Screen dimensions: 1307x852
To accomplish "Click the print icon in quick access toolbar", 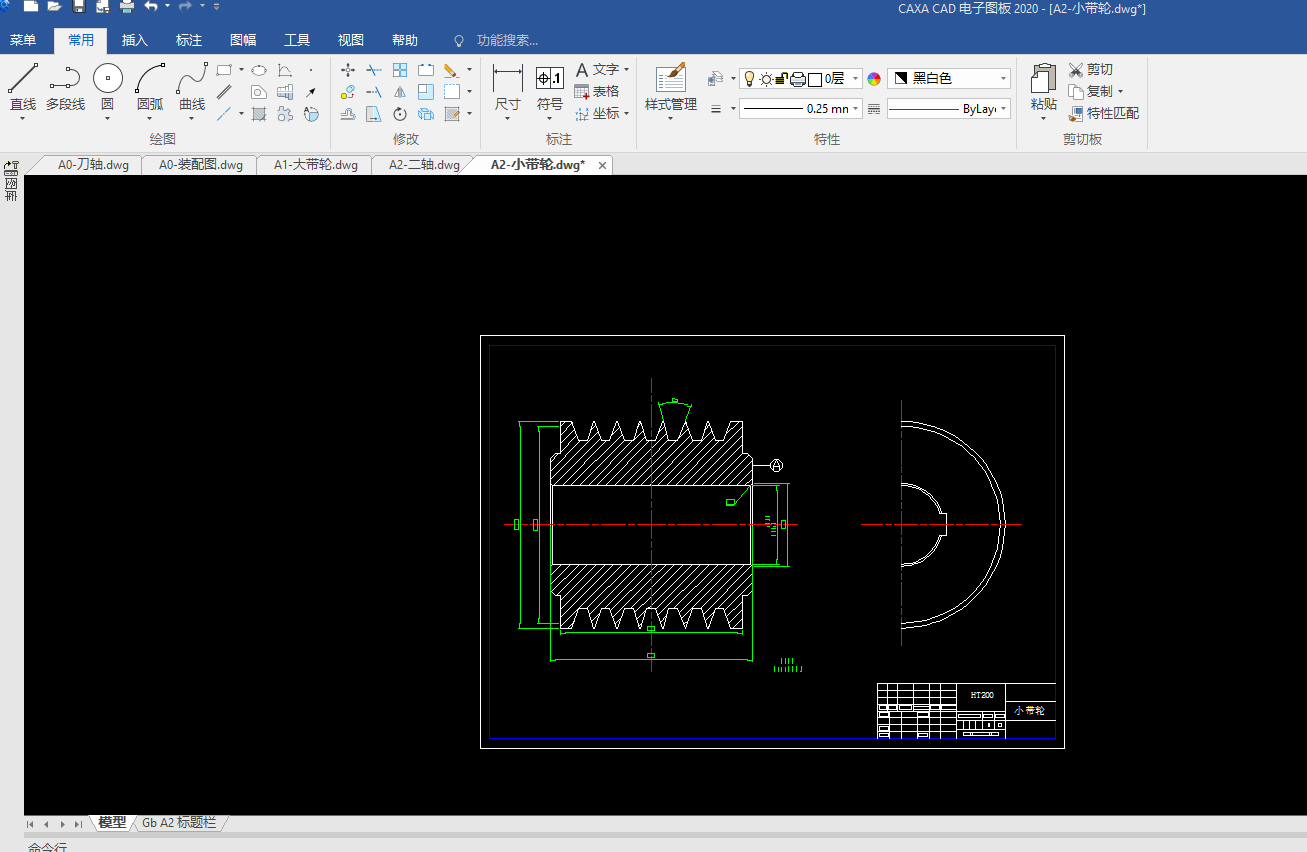I will tap(127, 7).
